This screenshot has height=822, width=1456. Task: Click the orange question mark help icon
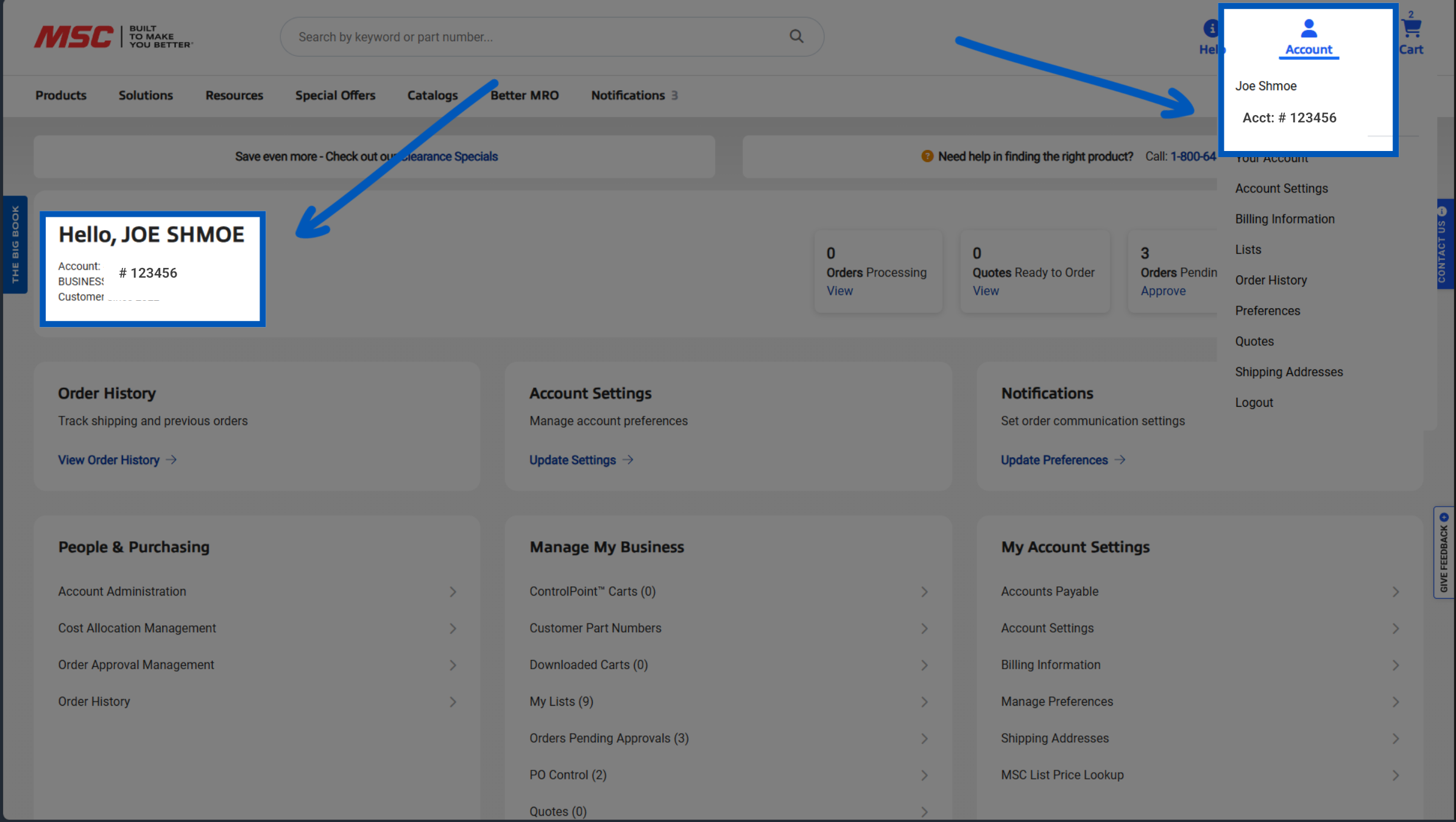927,156
